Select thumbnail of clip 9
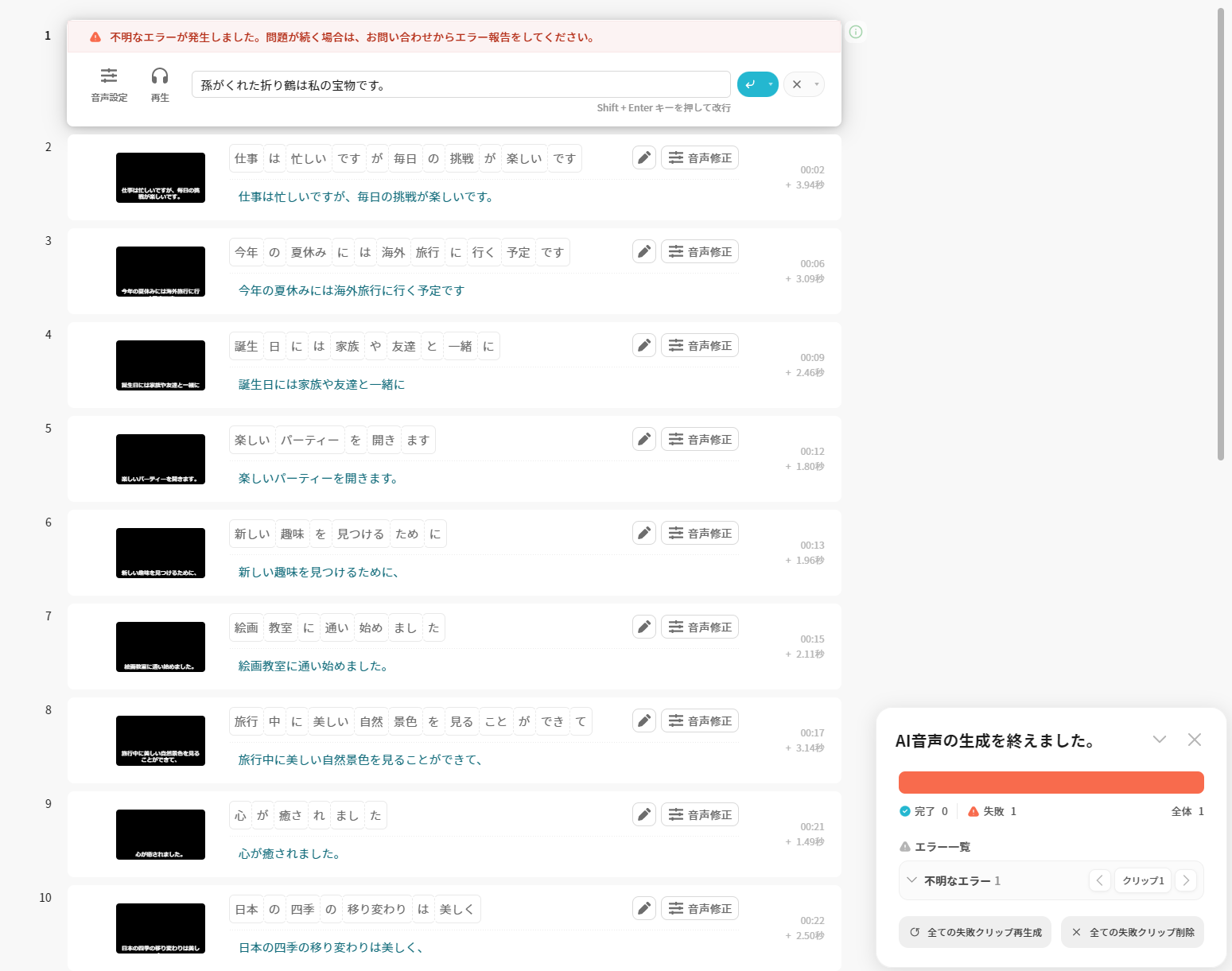 (x=161, y=834)
